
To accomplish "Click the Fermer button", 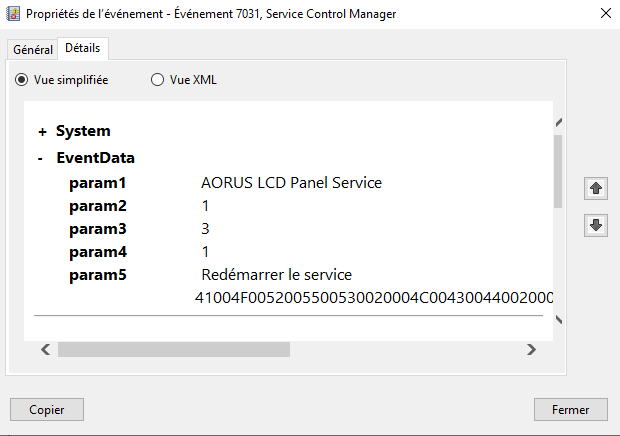I will [571, 409].
